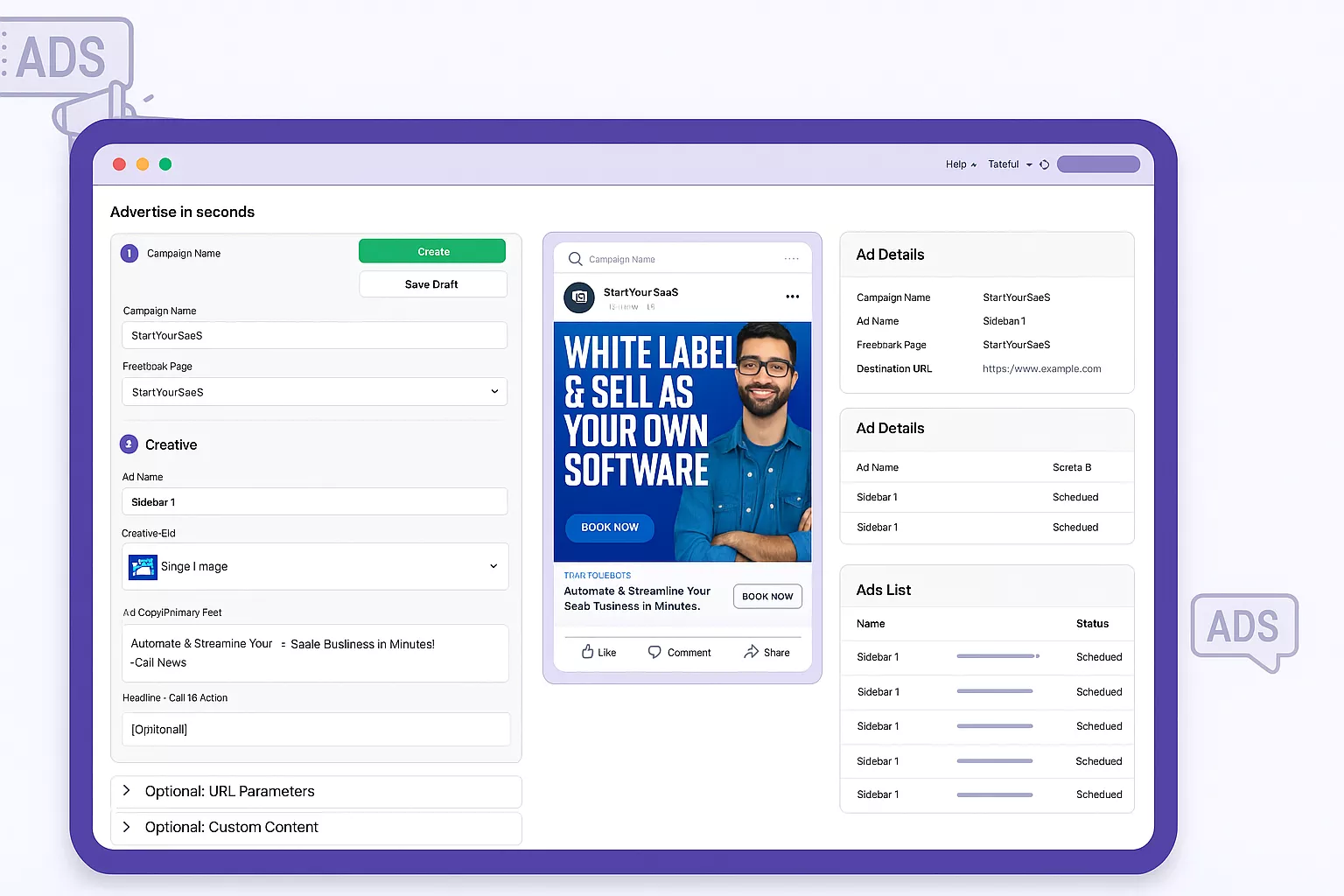
Task: Click the search magnifier icon in ad preview
Action: click(x=575, y=259)
